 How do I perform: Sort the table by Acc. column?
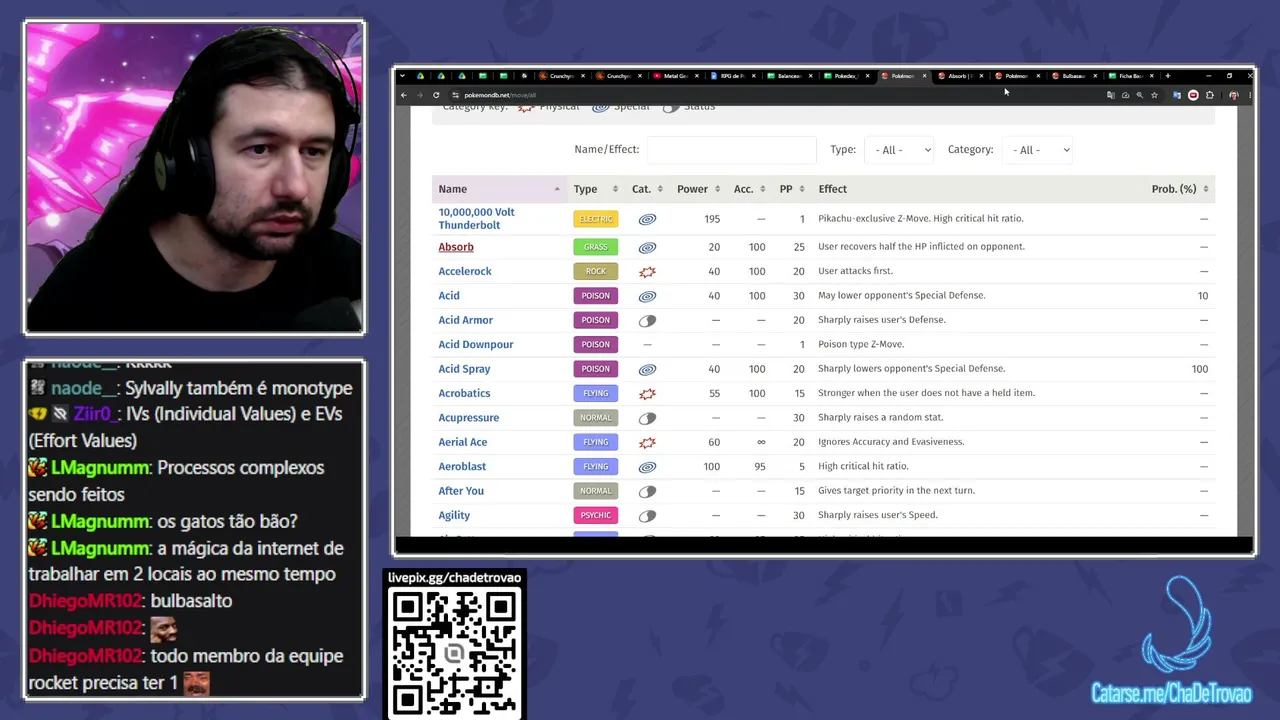click(749, 189)
